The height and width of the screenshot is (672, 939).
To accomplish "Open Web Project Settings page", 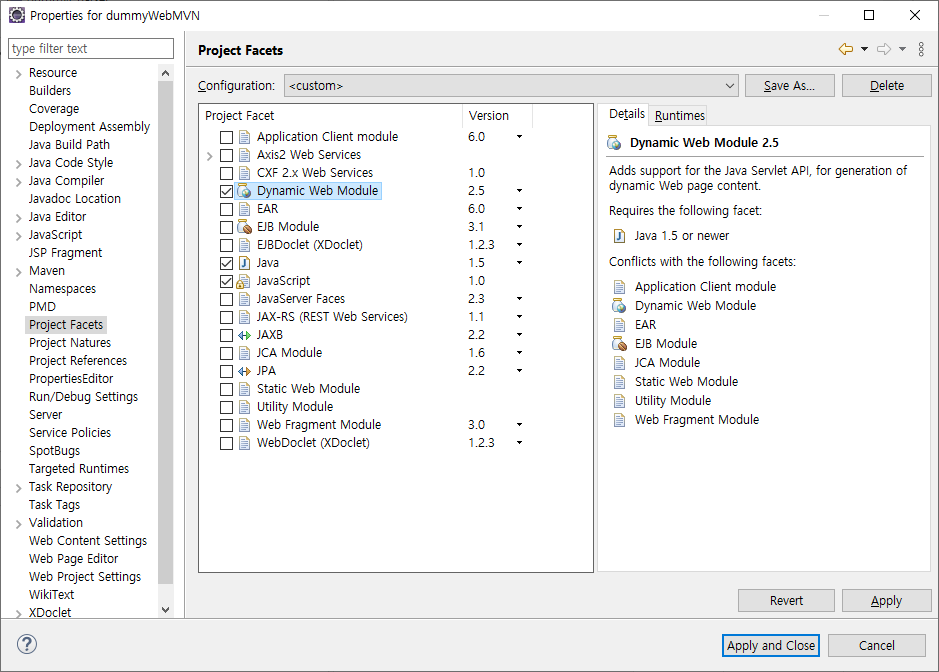I will (85, 577).
